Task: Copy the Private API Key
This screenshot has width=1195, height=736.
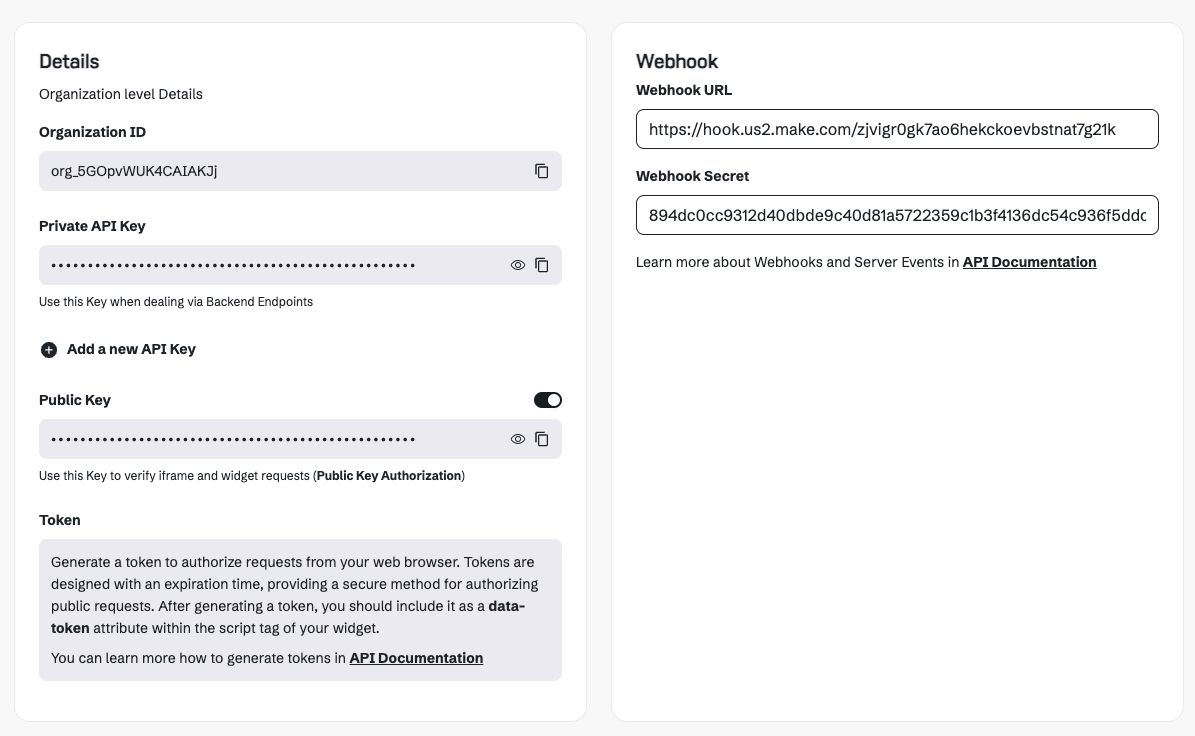Action: [542, 265]
